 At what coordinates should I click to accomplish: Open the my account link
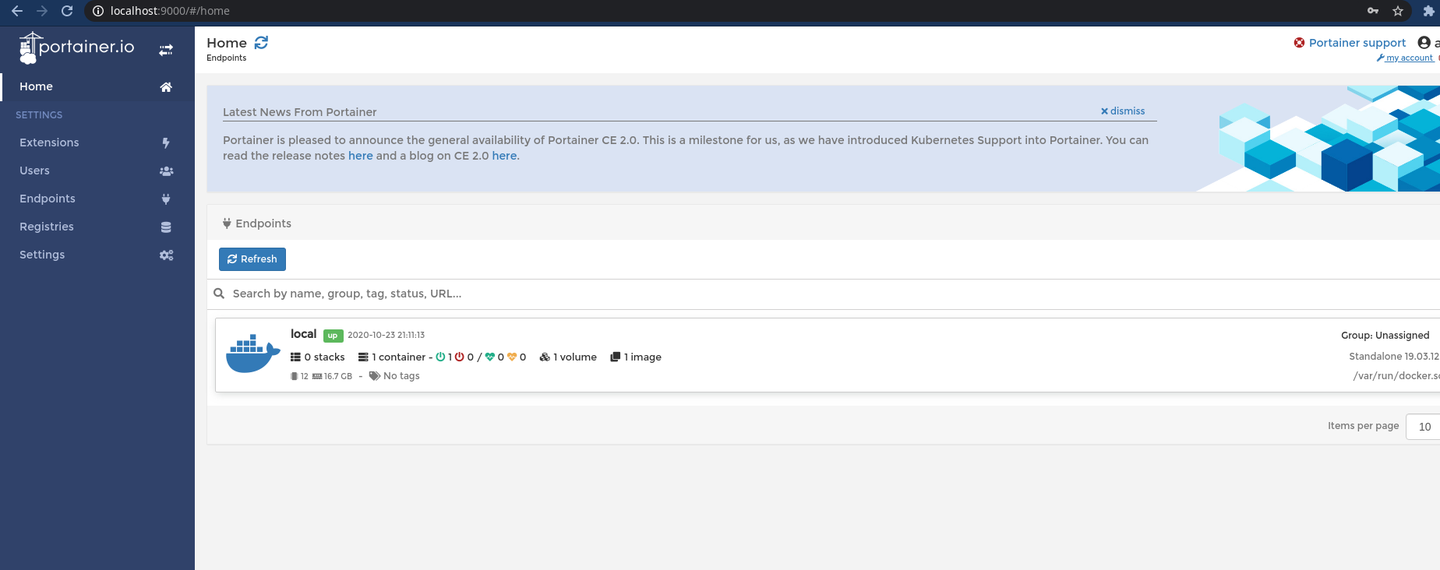[1408, 58]
